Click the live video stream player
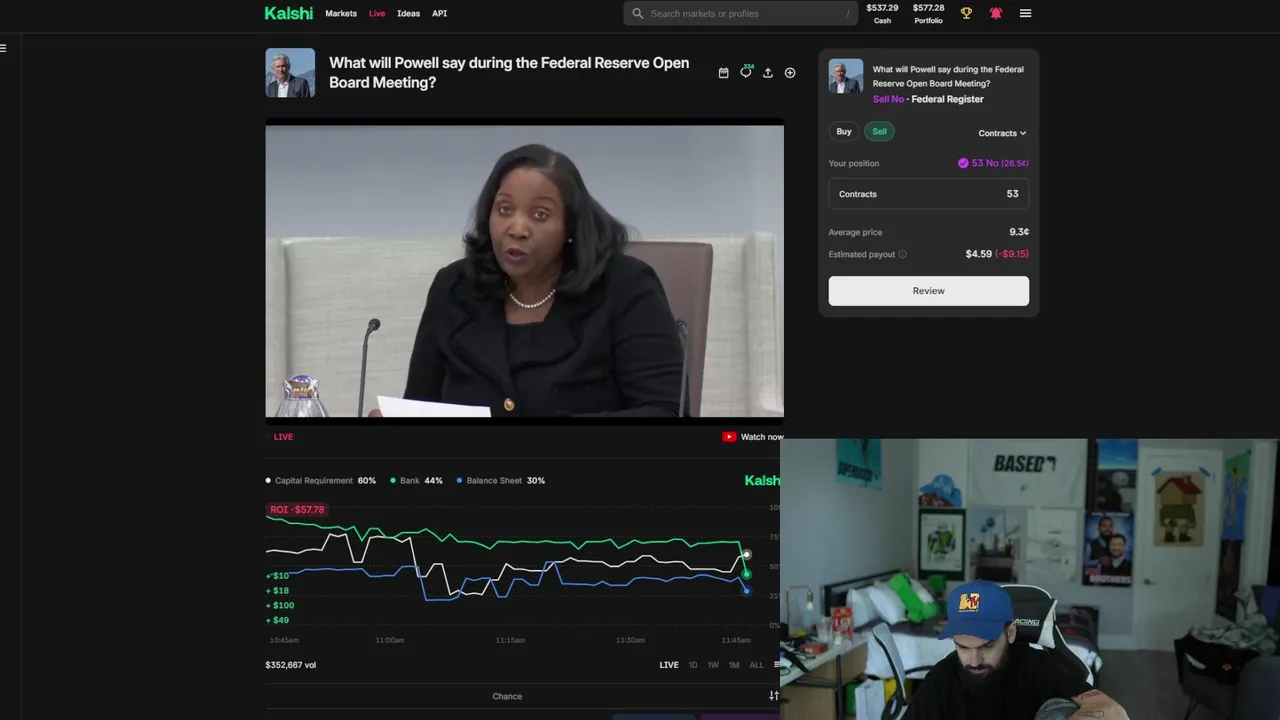This screenshot has height=720, width=1280. [x=524, y=270]
